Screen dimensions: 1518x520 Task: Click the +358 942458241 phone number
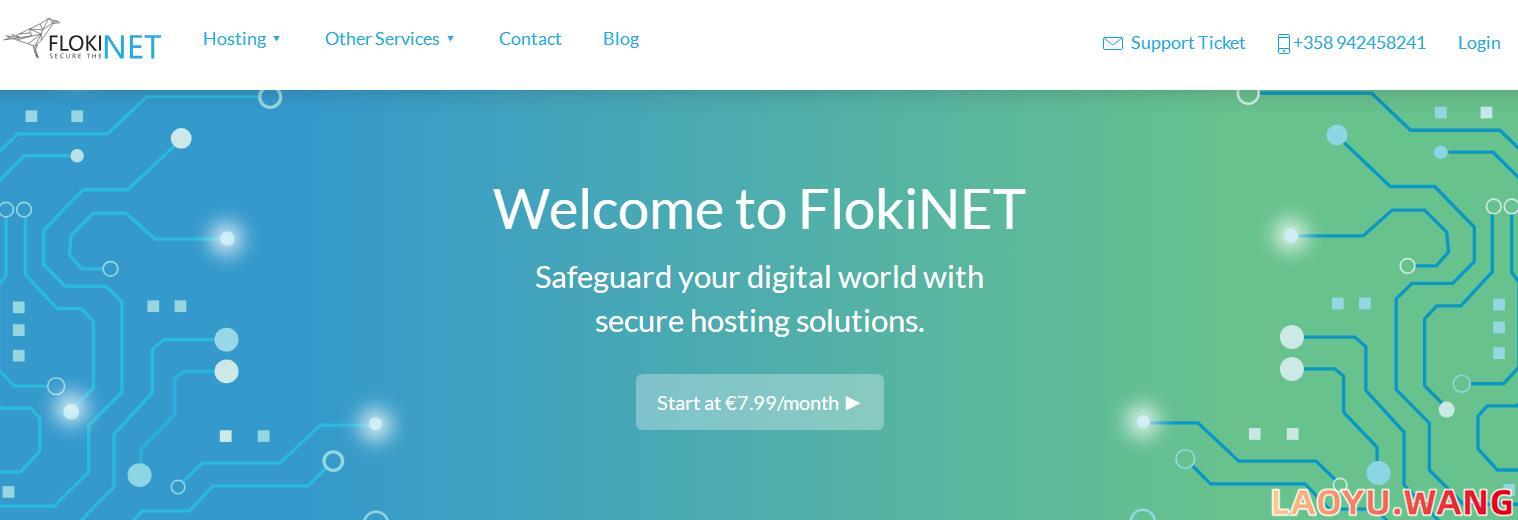(x=1359, y=43)
